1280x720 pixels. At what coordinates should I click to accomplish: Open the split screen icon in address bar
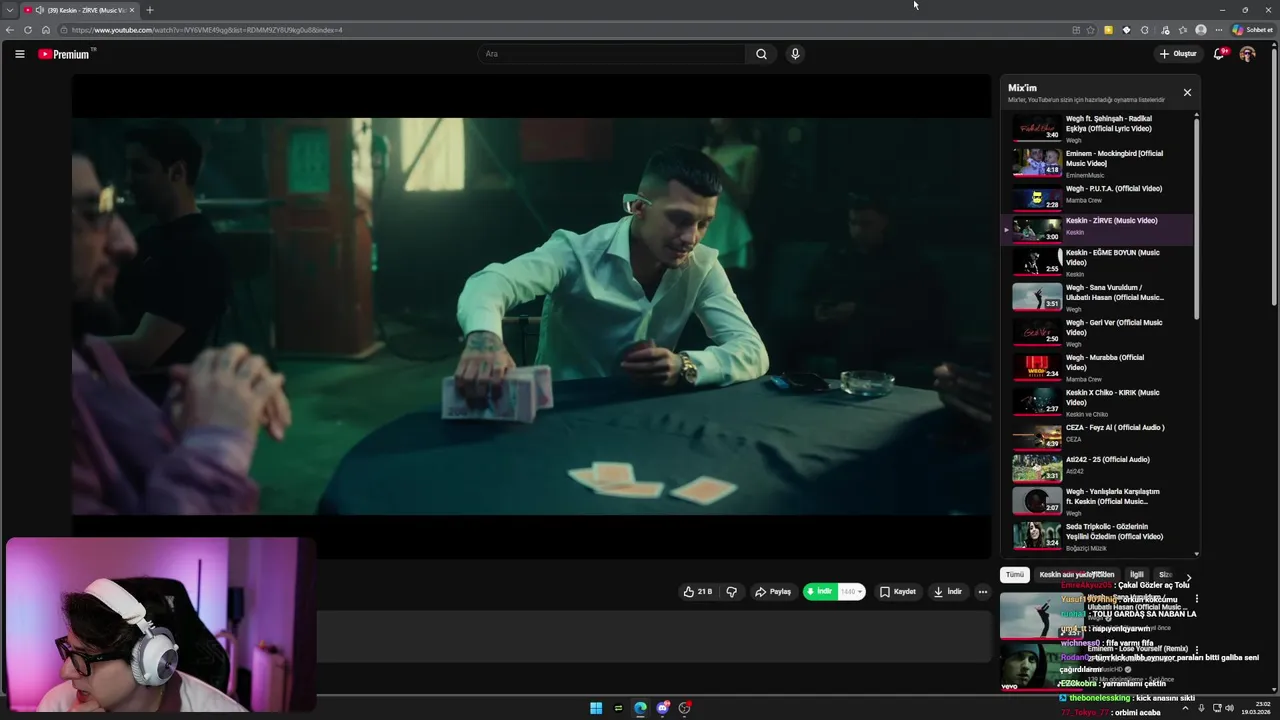point(1076,30)
